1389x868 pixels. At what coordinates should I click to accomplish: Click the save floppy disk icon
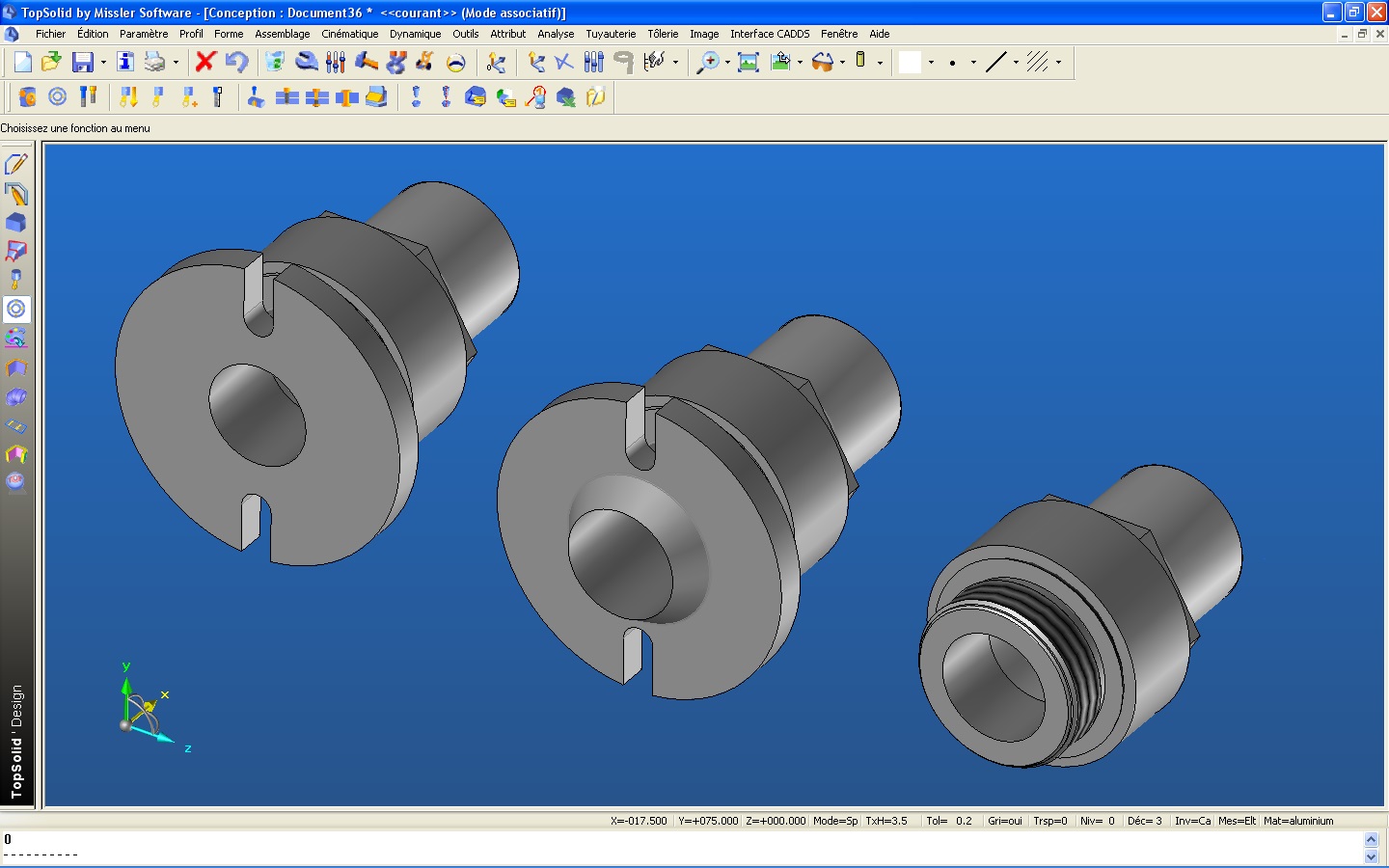83,63
